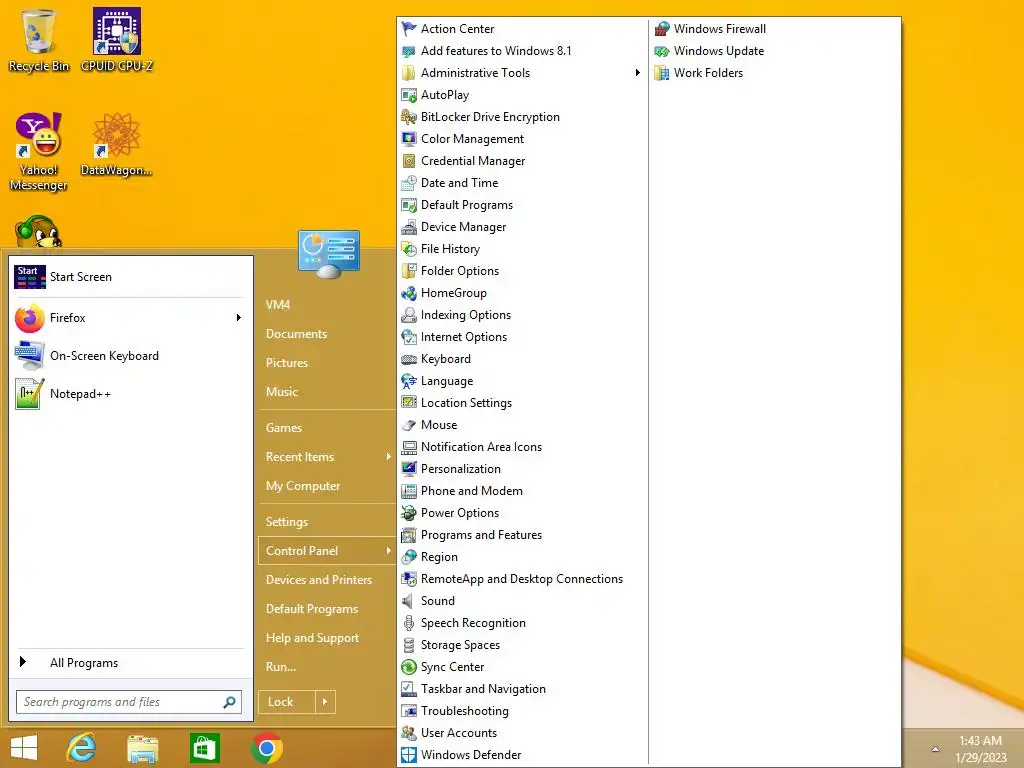1024x768 pixels.
Task: Open Storage Spaces from the list
Action: [460, 645]
